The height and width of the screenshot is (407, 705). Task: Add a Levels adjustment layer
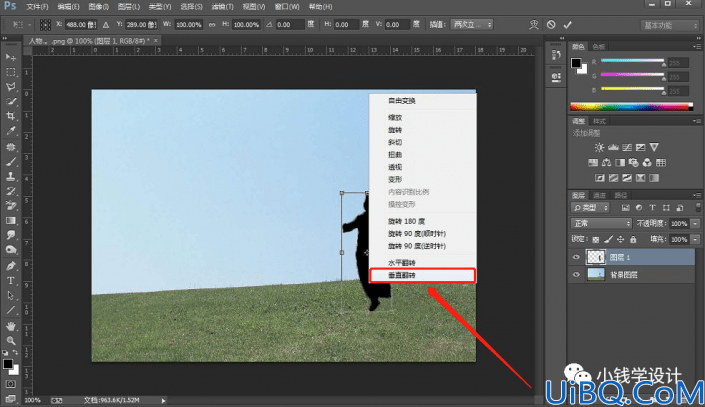[x=613, y=148]
